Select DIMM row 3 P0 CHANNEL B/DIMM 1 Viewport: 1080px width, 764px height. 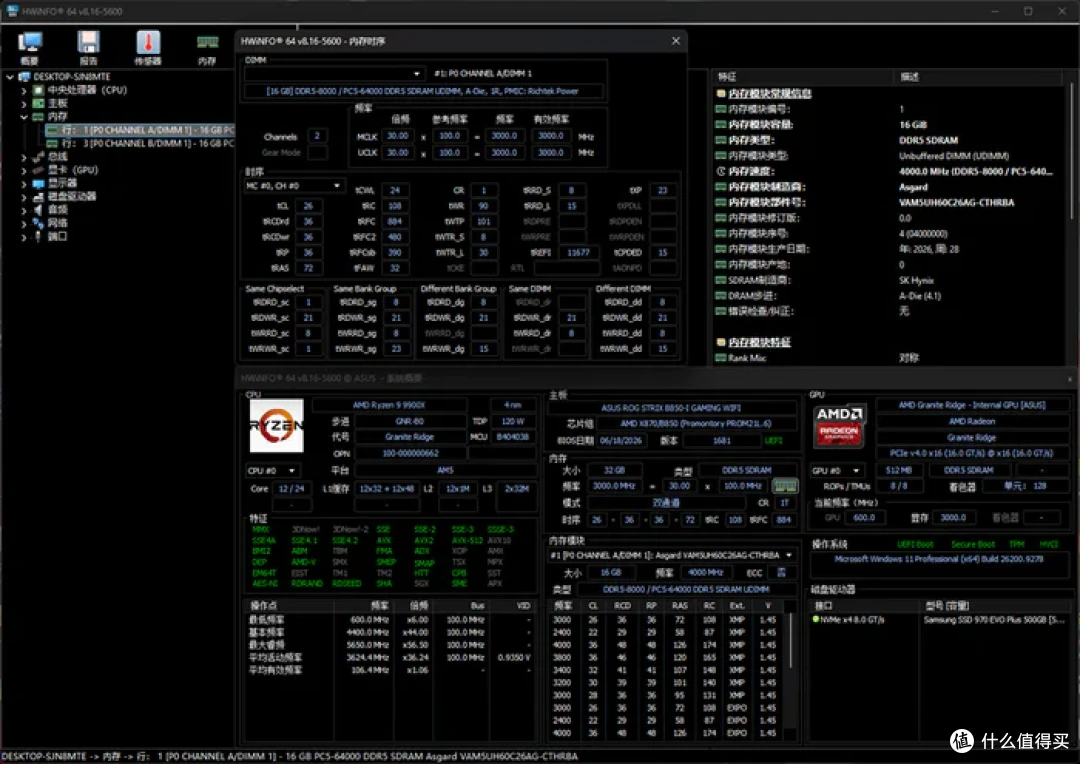(x=141, y=143)
